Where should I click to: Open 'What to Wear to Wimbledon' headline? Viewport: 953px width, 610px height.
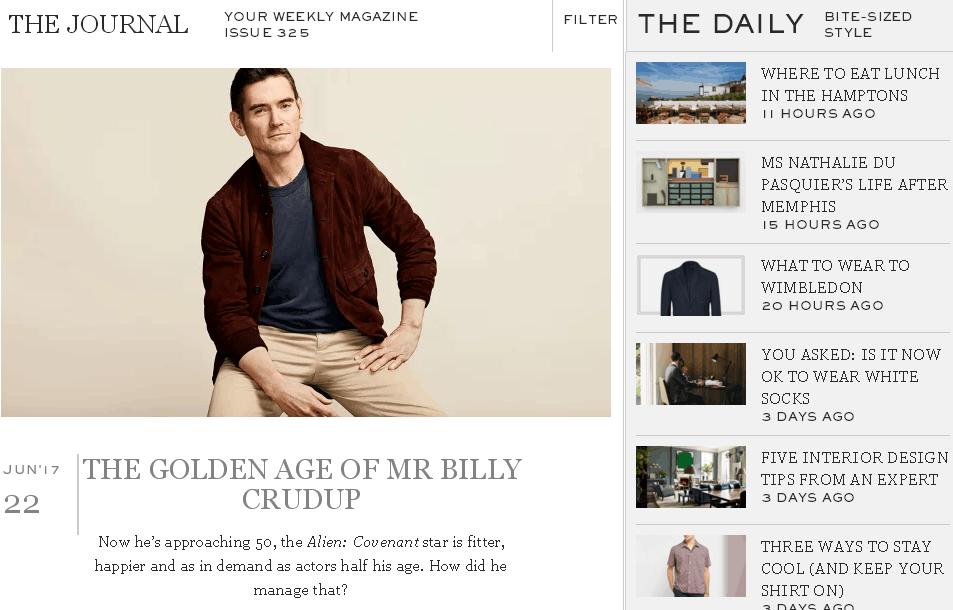click(x=835, y=276)
